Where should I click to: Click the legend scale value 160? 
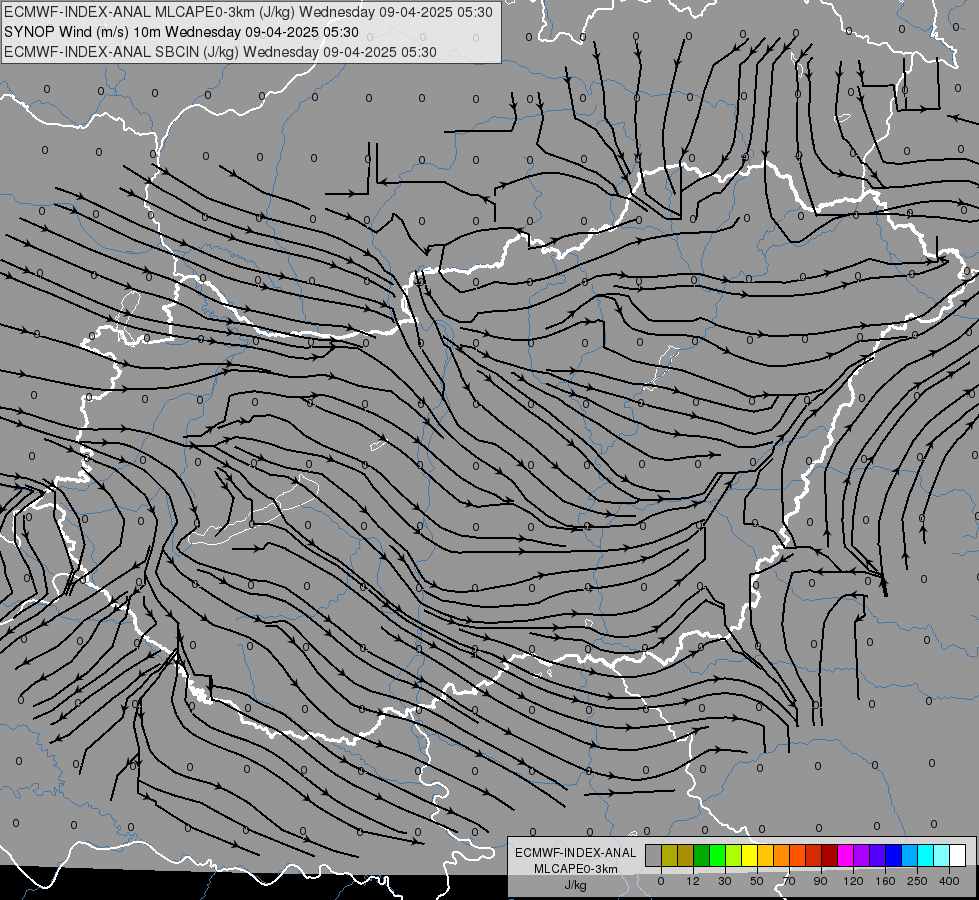(x=885, y=881)
